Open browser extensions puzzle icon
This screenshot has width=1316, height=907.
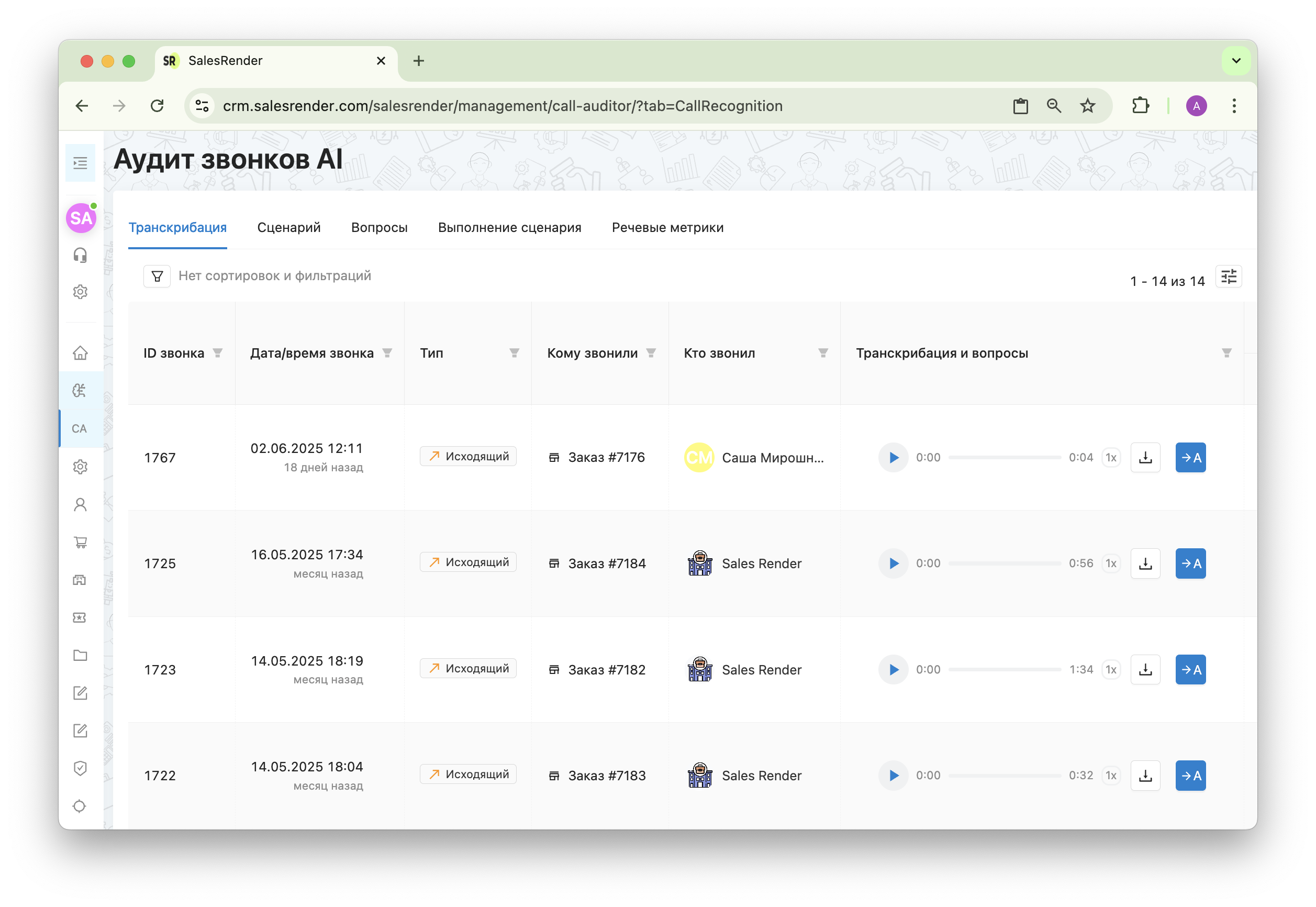[1140, 106]
